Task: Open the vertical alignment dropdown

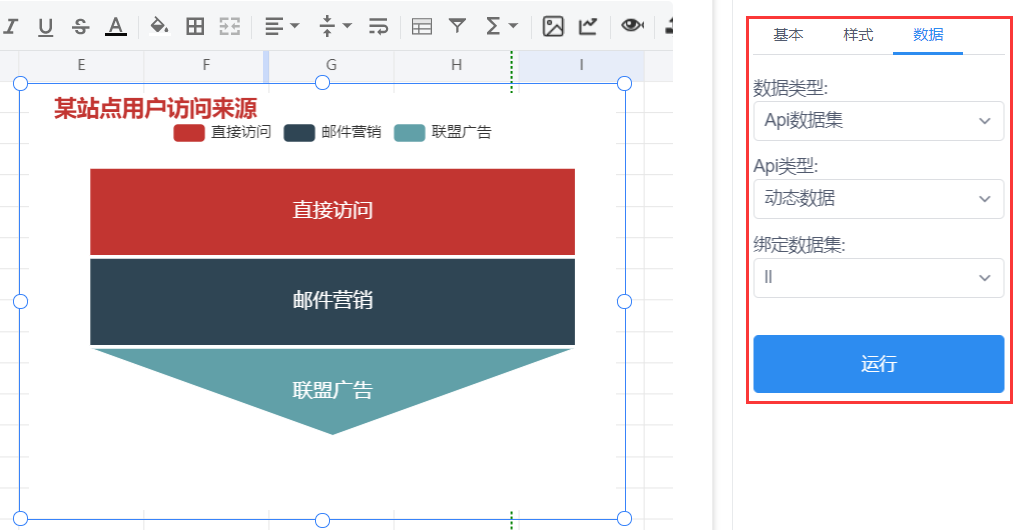Action: coord(335,26)
